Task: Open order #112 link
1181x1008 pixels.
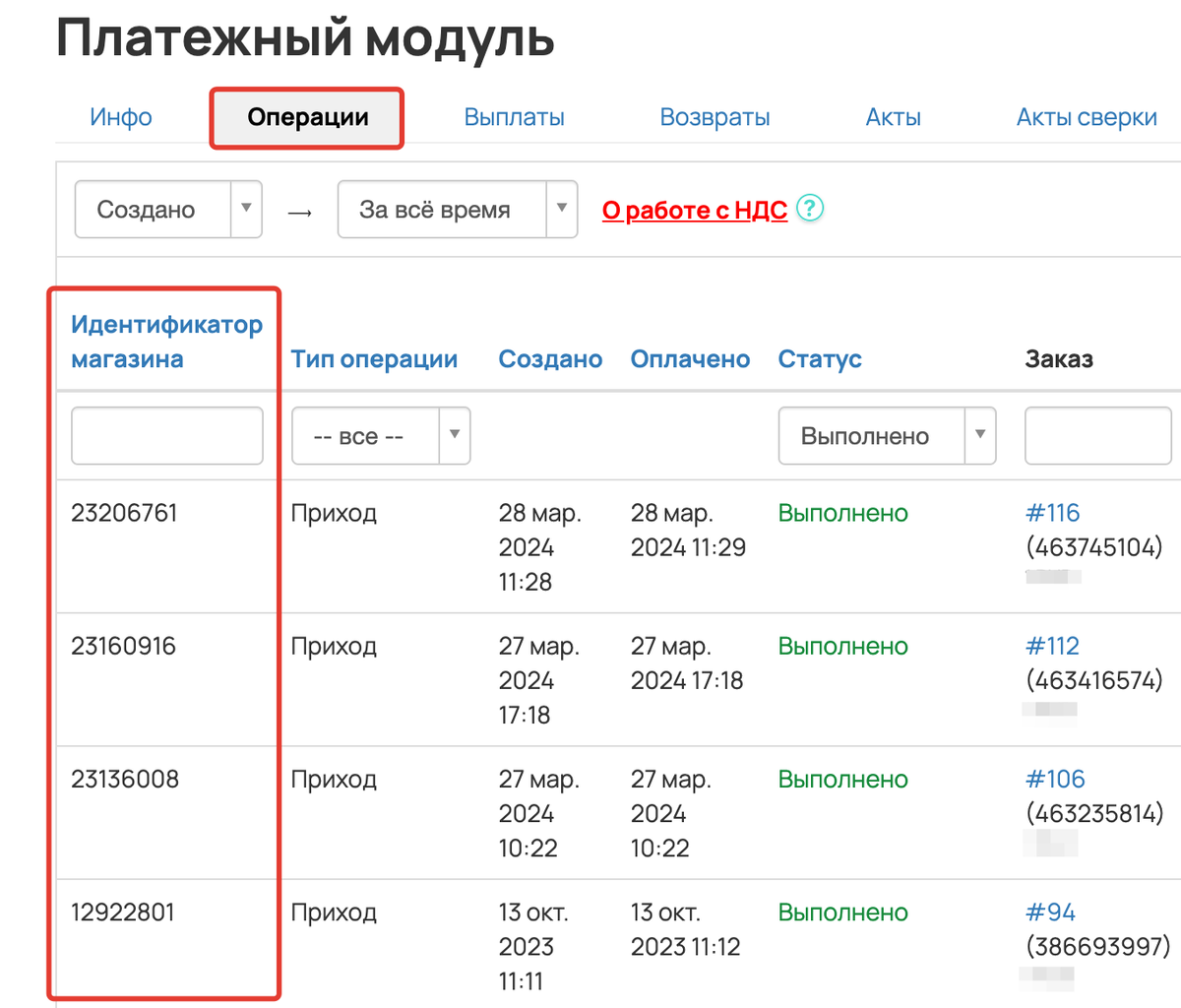Action: point(1052,646)
